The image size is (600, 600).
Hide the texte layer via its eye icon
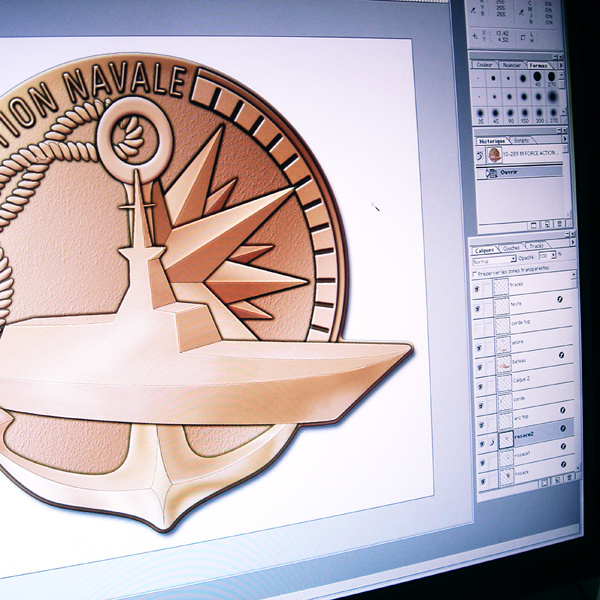pos(478,308)
